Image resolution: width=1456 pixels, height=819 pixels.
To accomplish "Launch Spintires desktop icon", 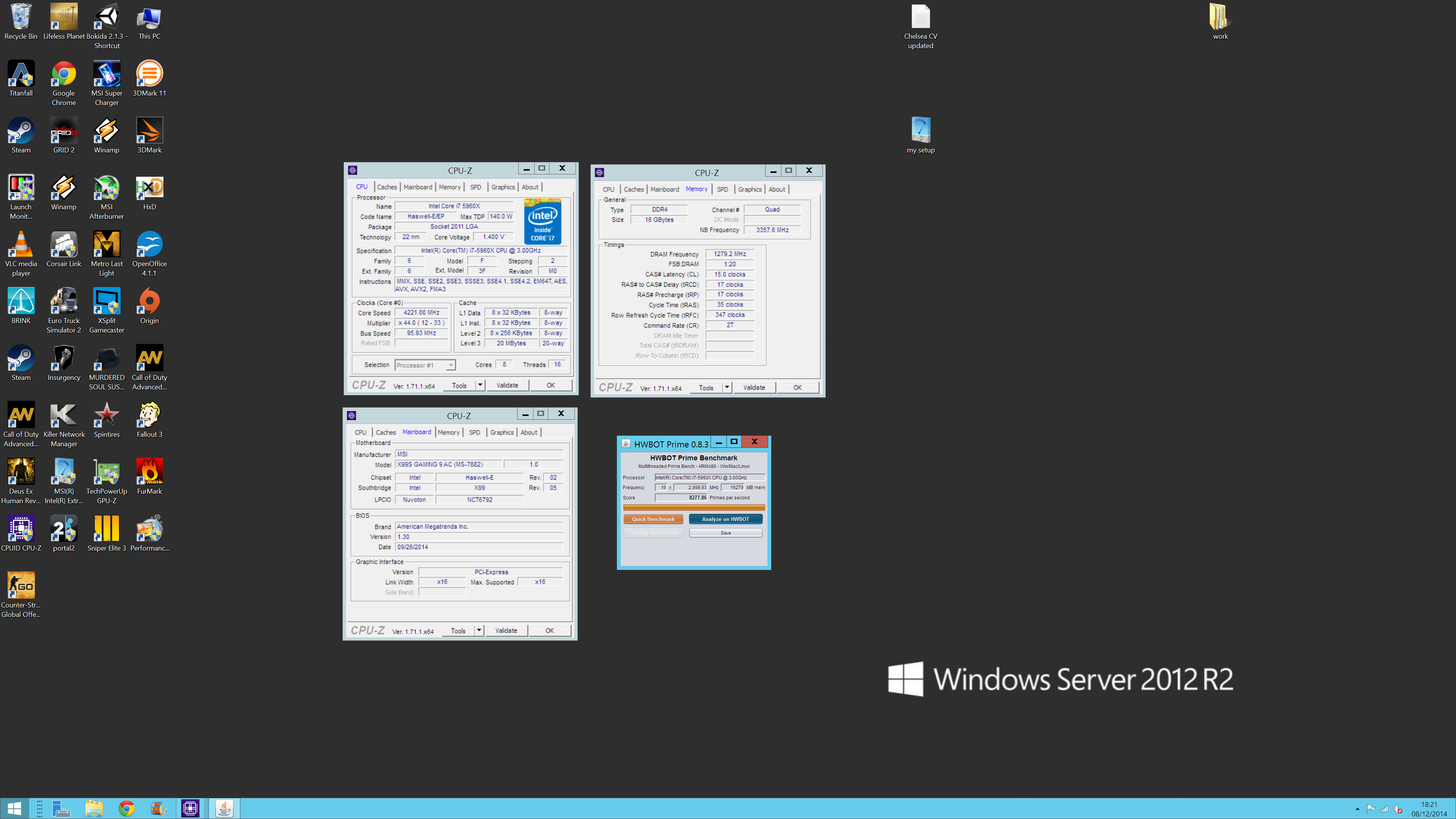I will pos(106,420).
